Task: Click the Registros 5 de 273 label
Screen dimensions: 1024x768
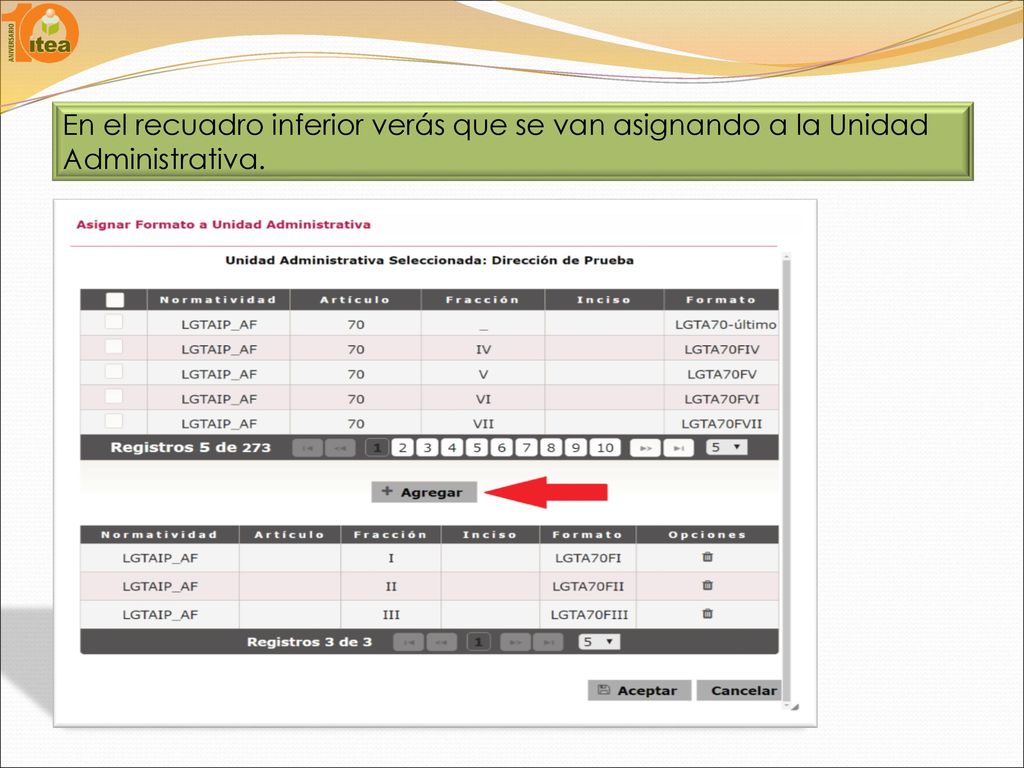Action: tap(190, 448)
